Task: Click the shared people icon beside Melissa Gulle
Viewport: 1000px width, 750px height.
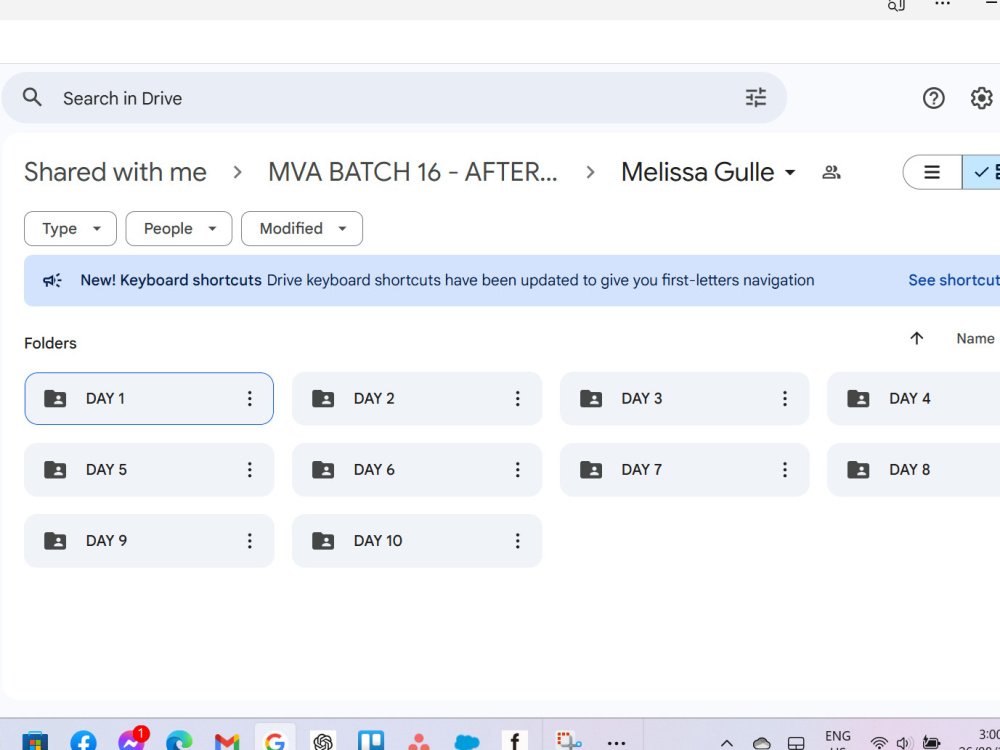Action: pyautogui.click(x=831, y=172)
